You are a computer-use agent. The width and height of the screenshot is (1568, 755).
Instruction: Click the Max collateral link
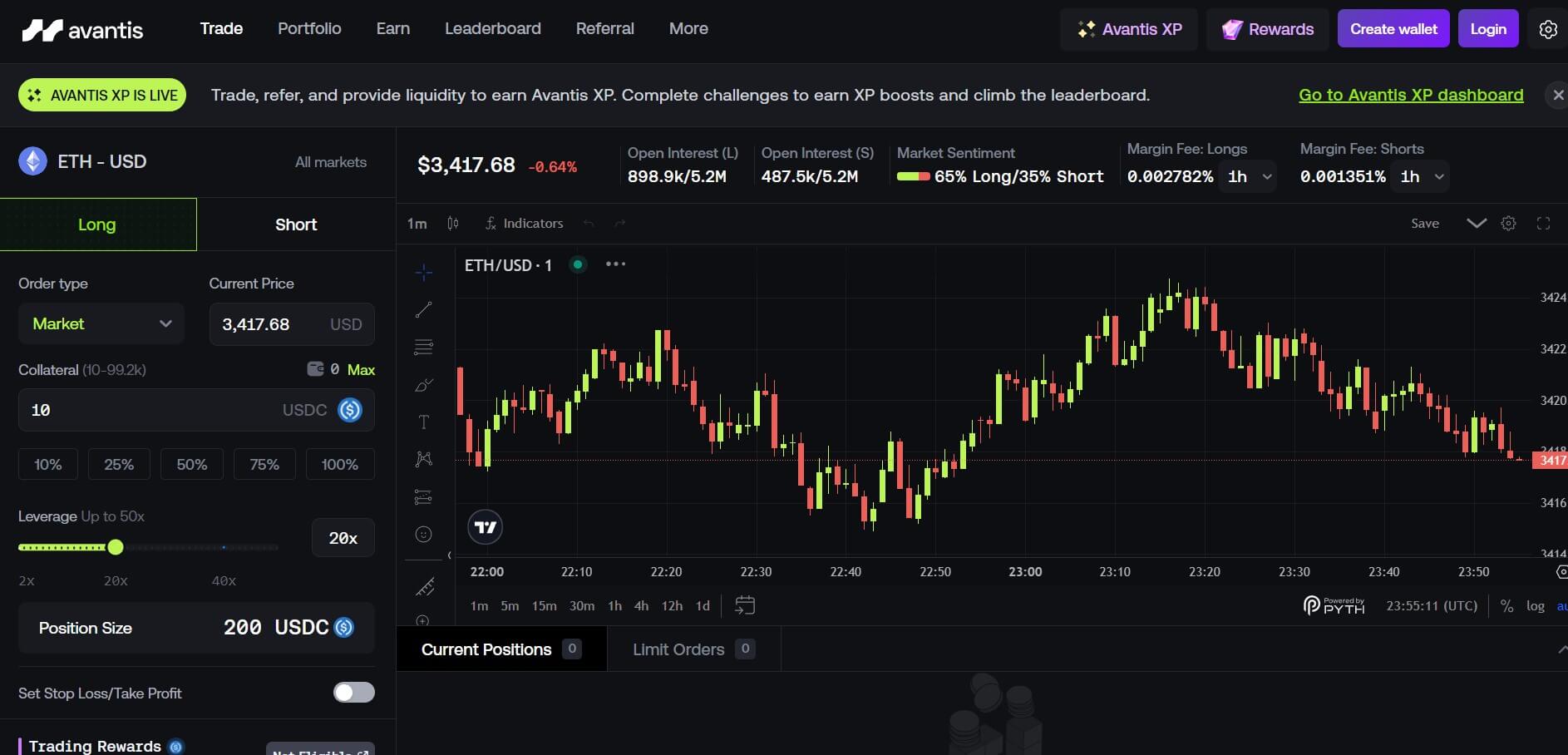(x=361, y=370)
